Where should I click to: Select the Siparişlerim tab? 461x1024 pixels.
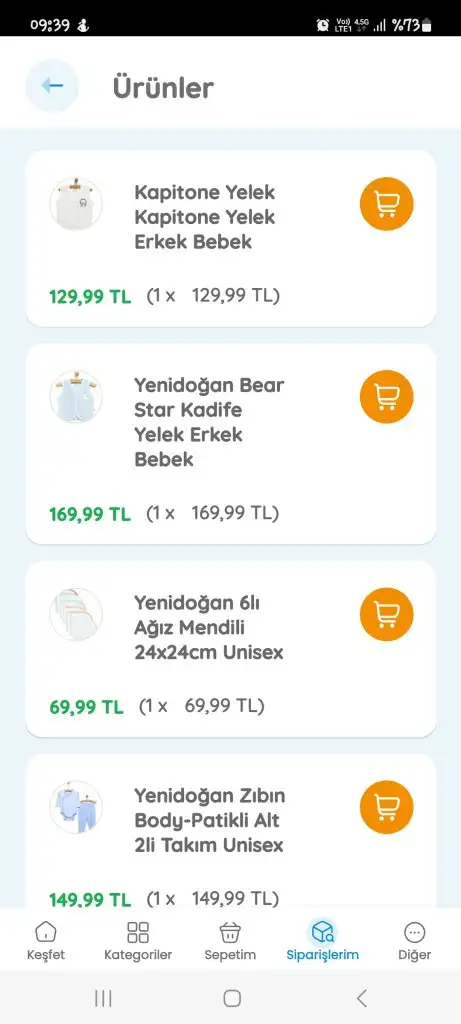[323, 940]
